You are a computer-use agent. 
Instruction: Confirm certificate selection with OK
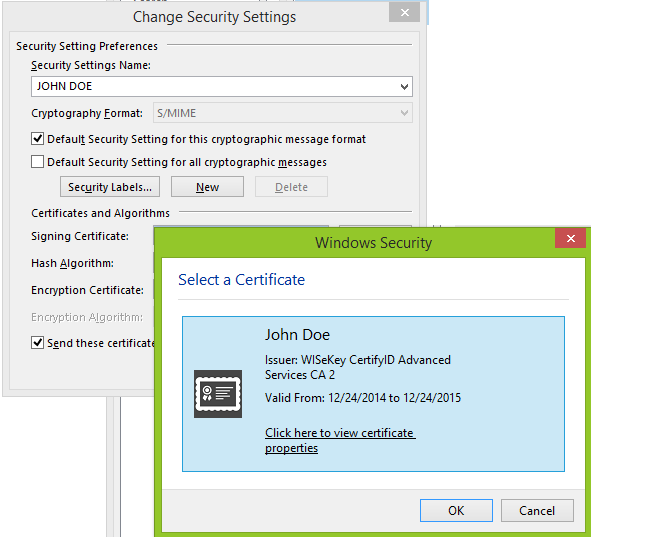[456, 510]
